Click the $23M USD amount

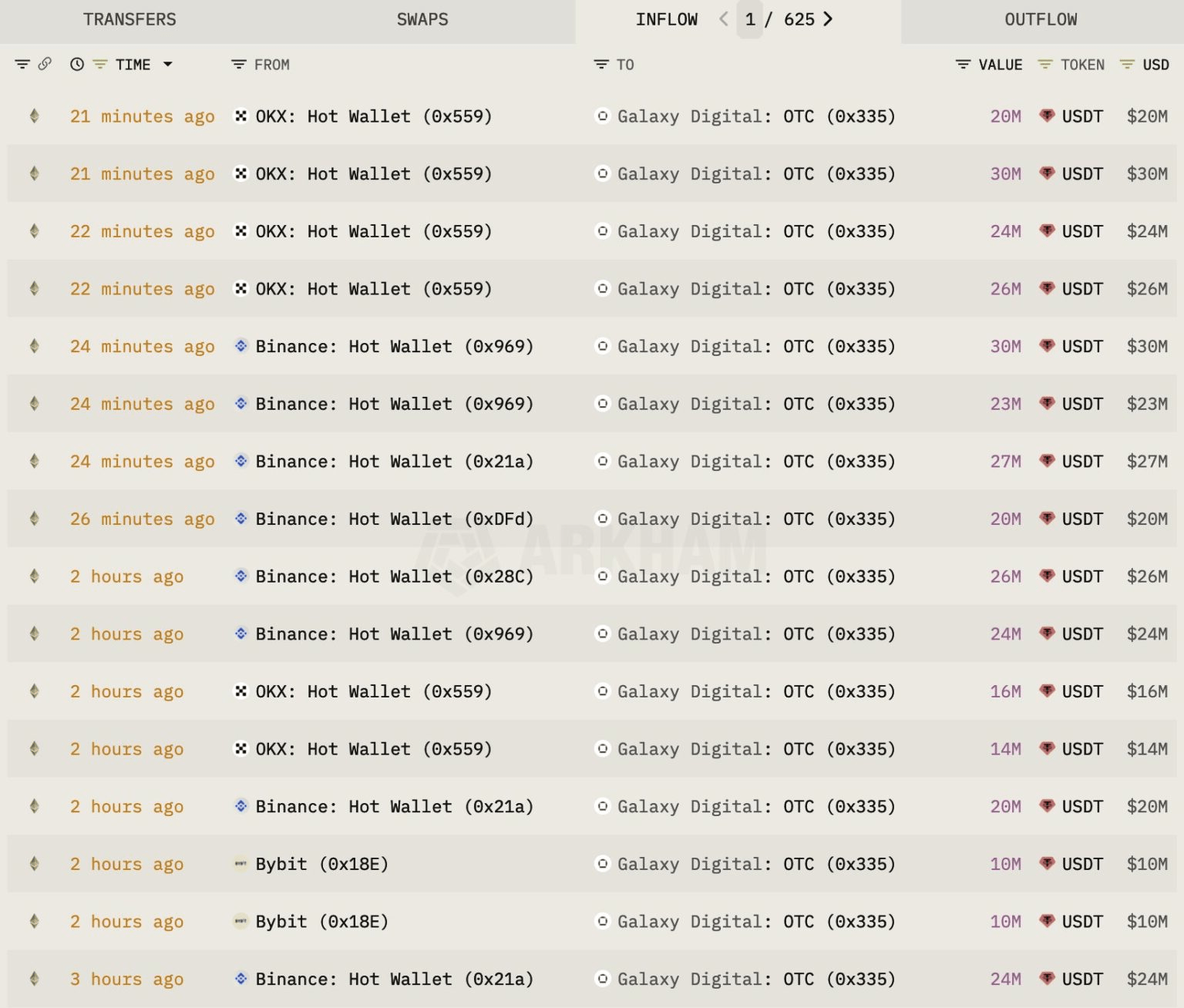1147,404
